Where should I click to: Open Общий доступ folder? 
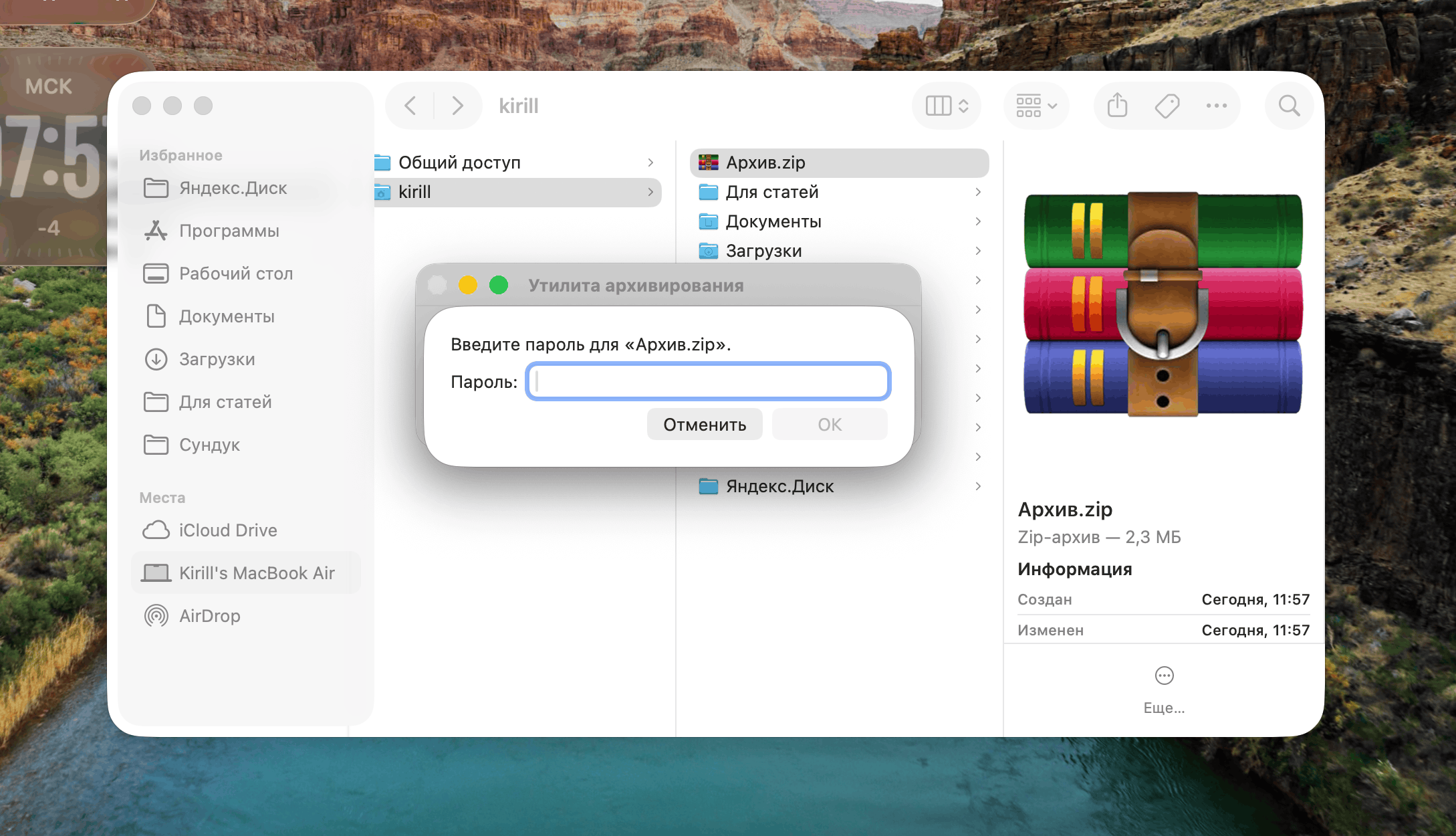pyautogui.click(x=460, y=162)
